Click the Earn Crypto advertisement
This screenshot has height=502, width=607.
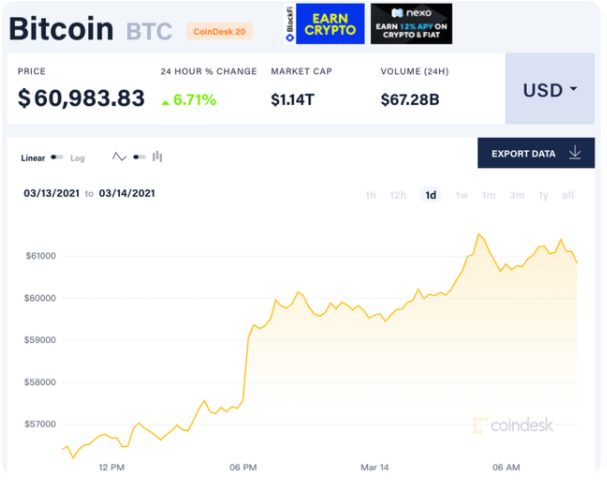pos(330,24)
